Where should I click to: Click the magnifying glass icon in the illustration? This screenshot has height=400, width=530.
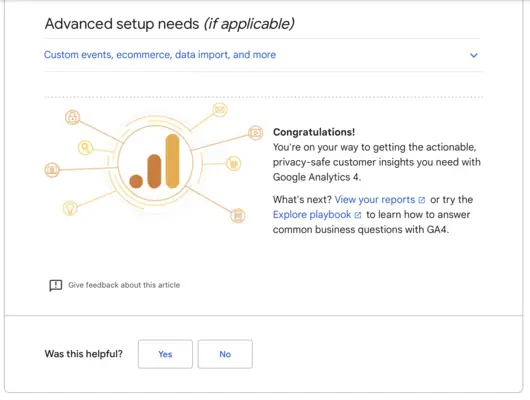click(x=85, y=147)
